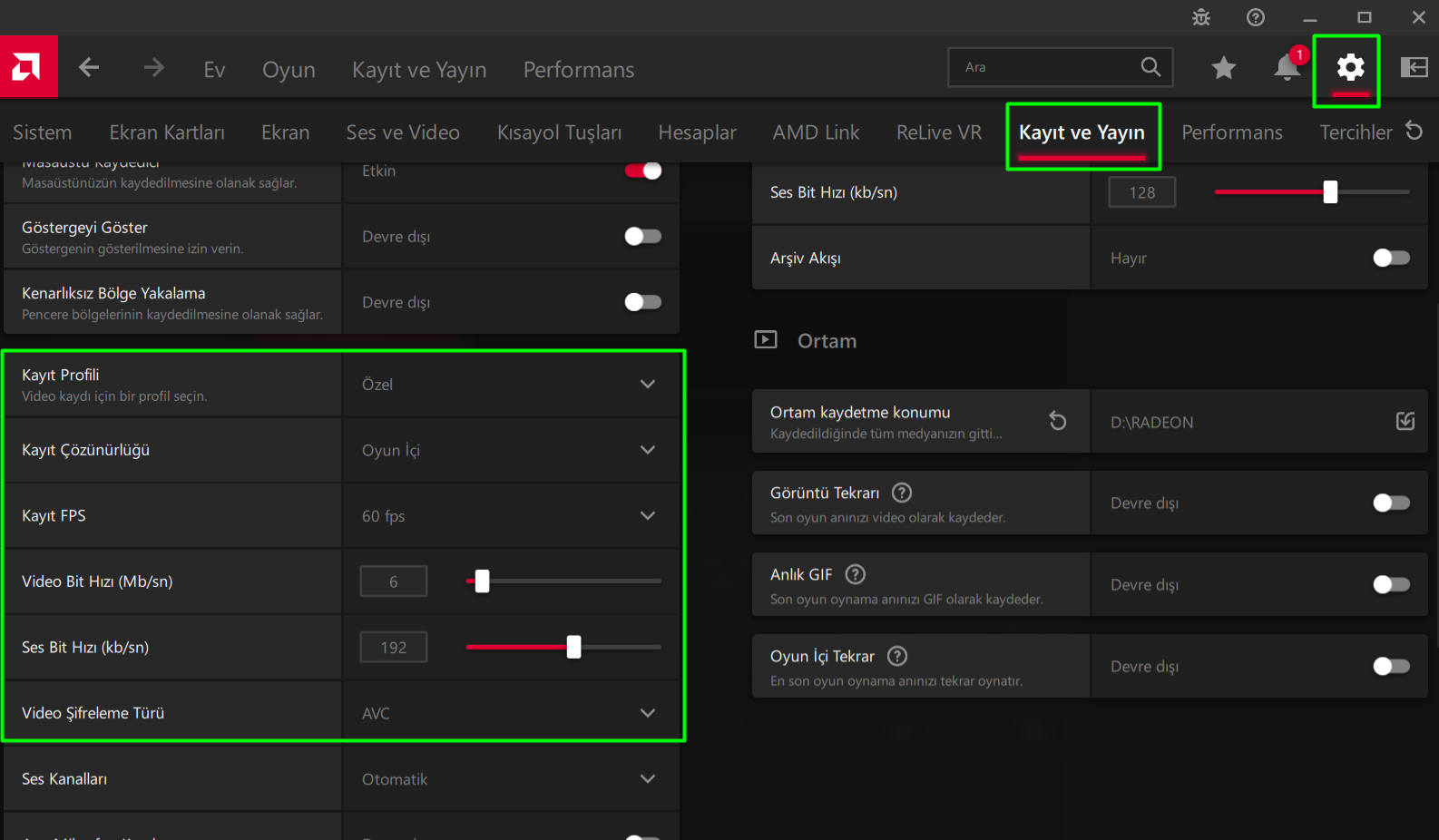1439x840 pixels.
Task: Switch to Sistem tab
Action: click(x=43, y=132)
